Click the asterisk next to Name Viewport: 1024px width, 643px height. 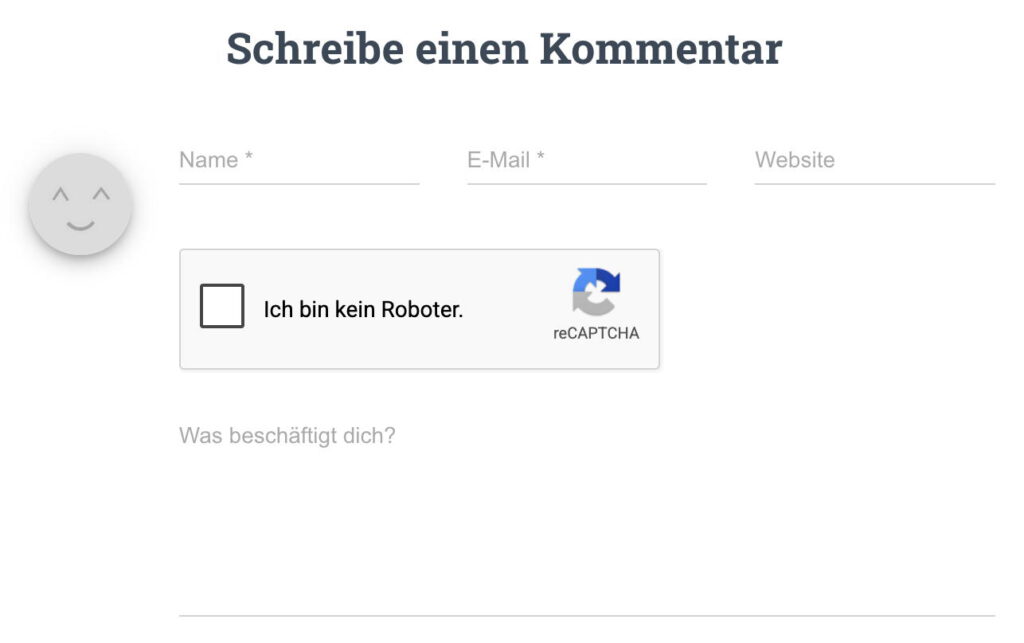coord(248,158)
